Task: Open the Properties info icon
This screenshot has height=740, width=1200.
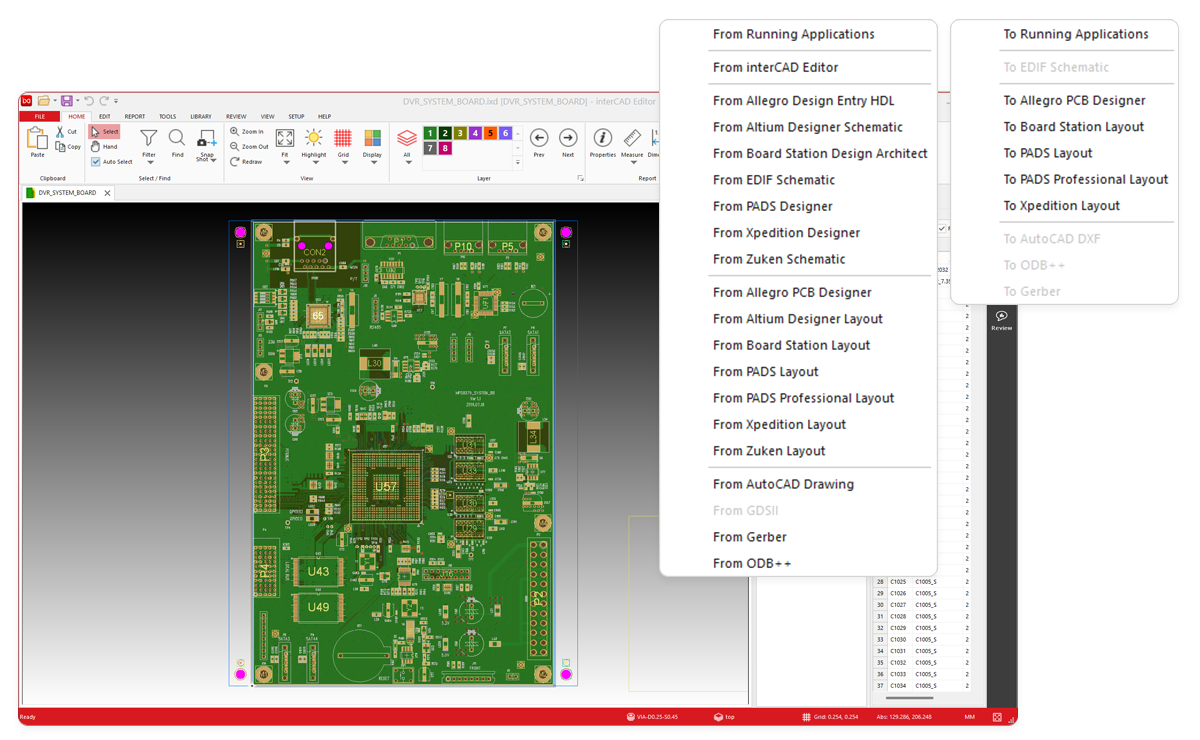Action: [x=602, y=138]
